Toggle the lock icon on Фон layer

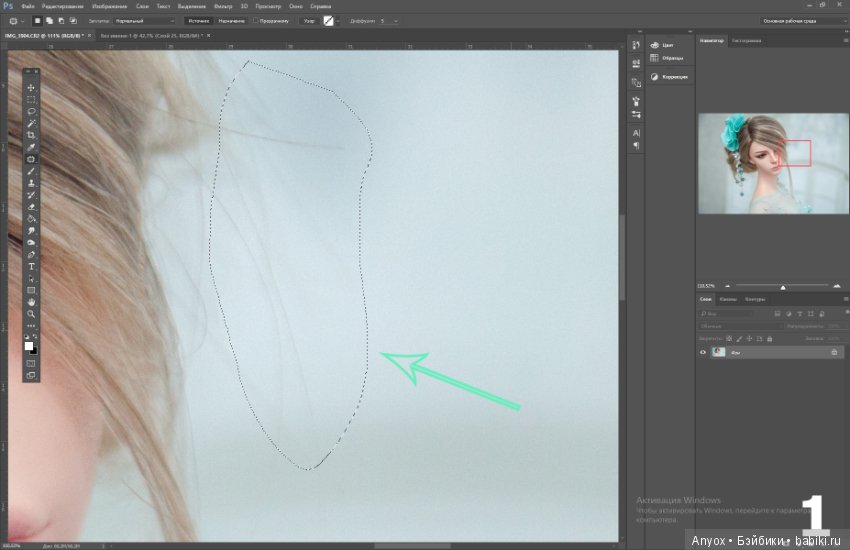tap(834, 352)
